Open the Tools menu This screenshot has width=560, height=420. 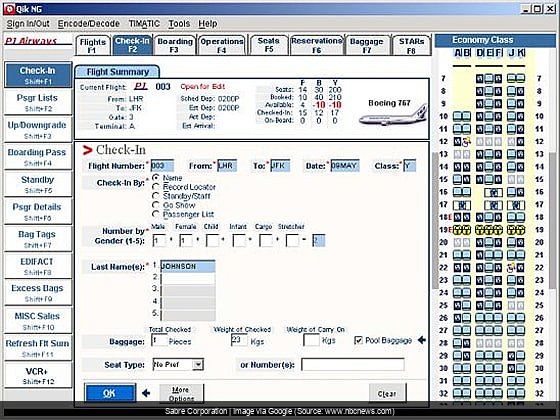pos(179,24)
